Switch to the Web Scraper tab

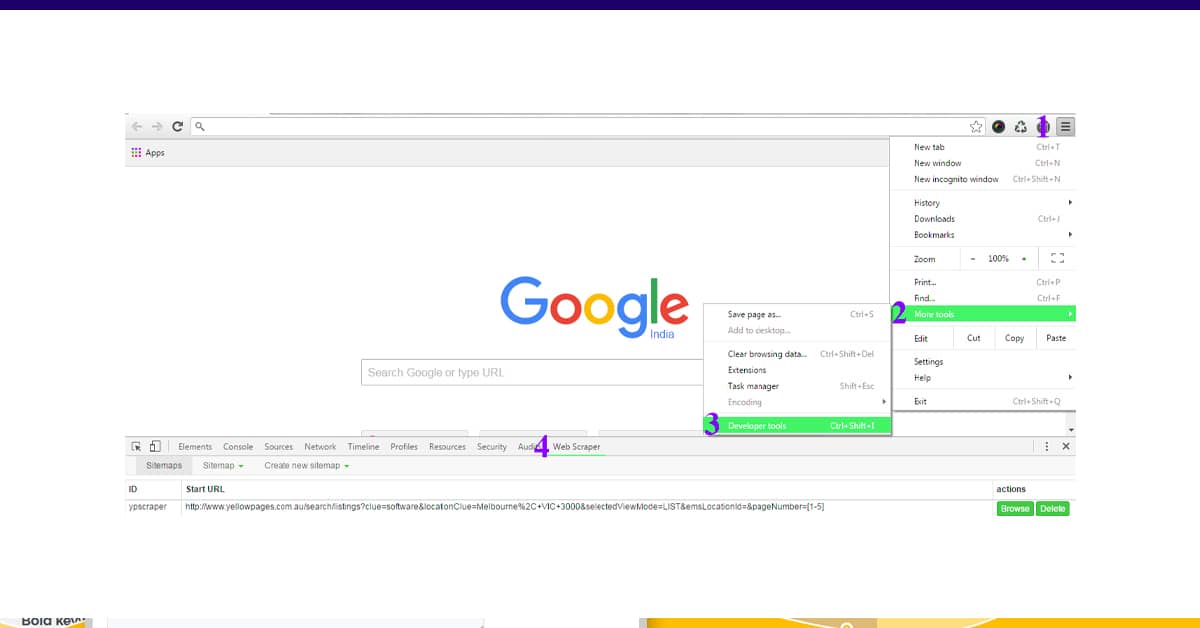(577, 447)
